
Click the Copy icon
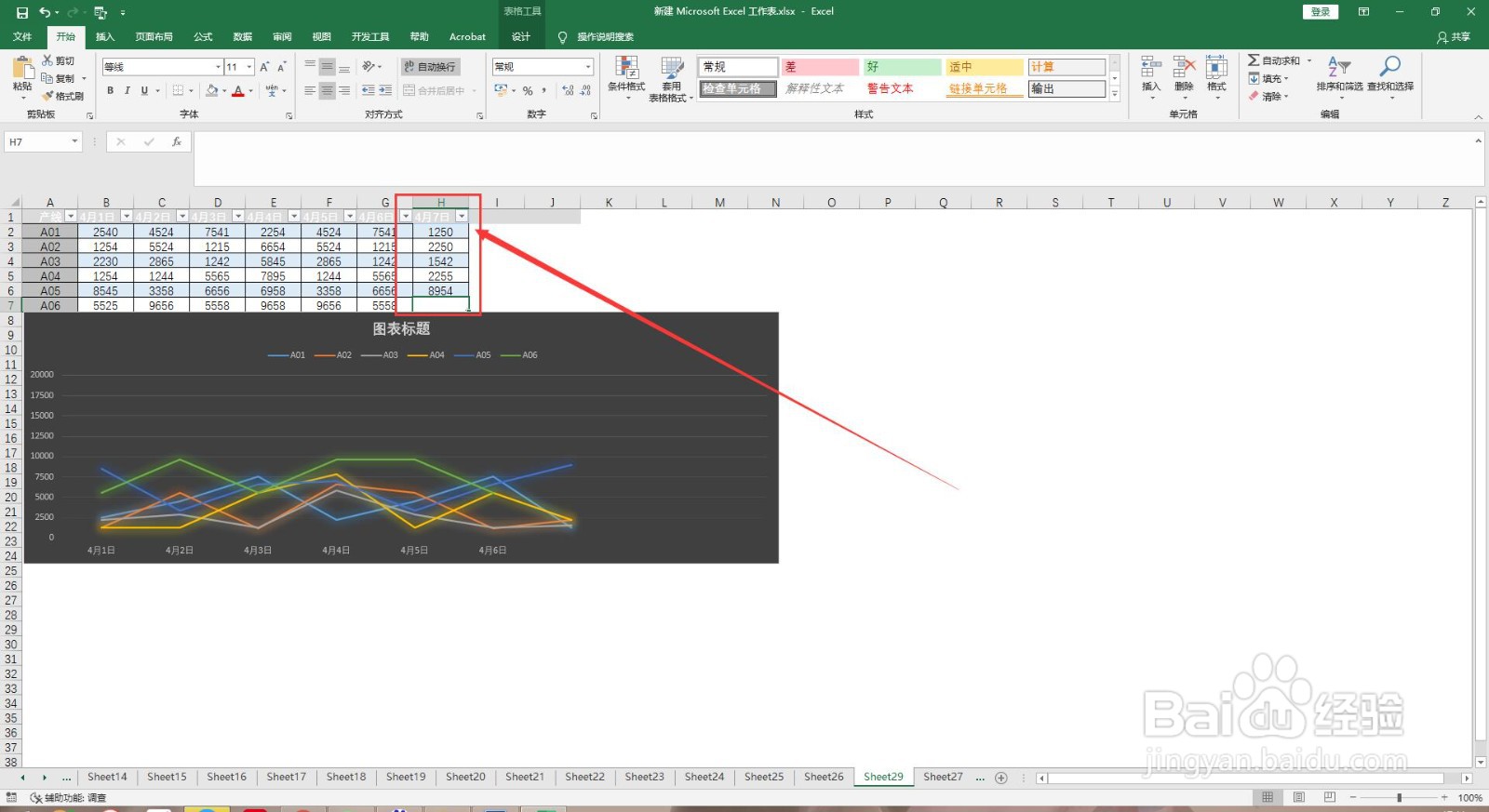point(47,78)
